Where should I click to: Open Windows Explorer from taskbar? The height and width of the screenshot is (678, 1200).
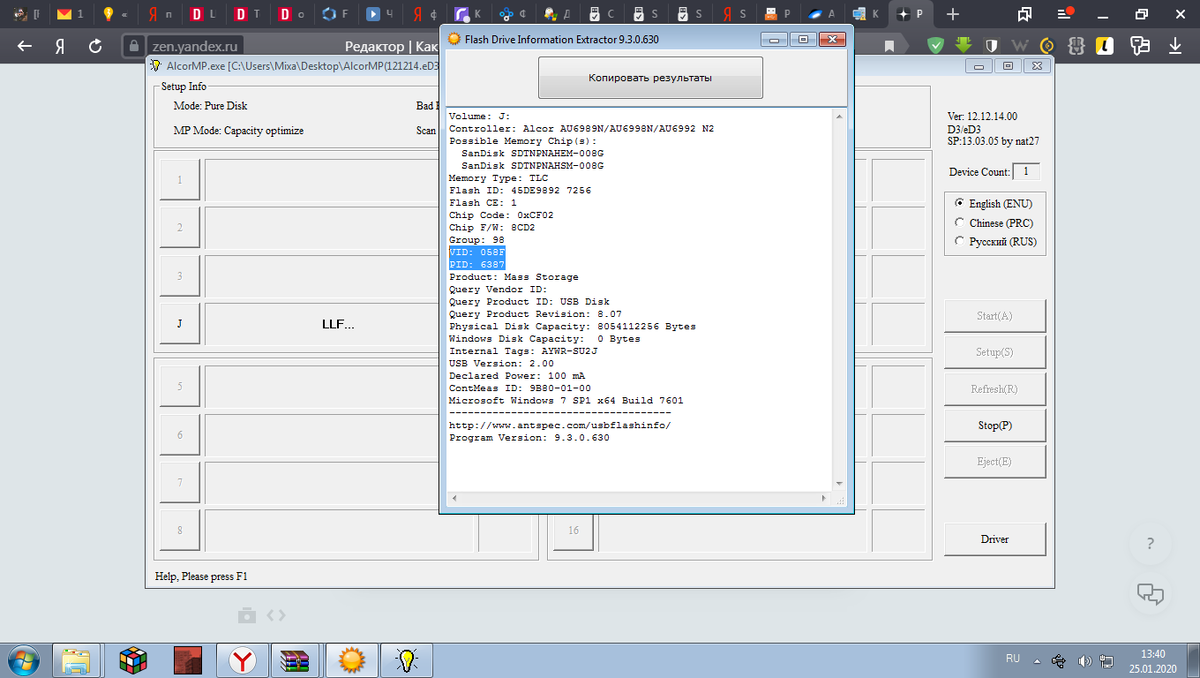pos(78,659)
